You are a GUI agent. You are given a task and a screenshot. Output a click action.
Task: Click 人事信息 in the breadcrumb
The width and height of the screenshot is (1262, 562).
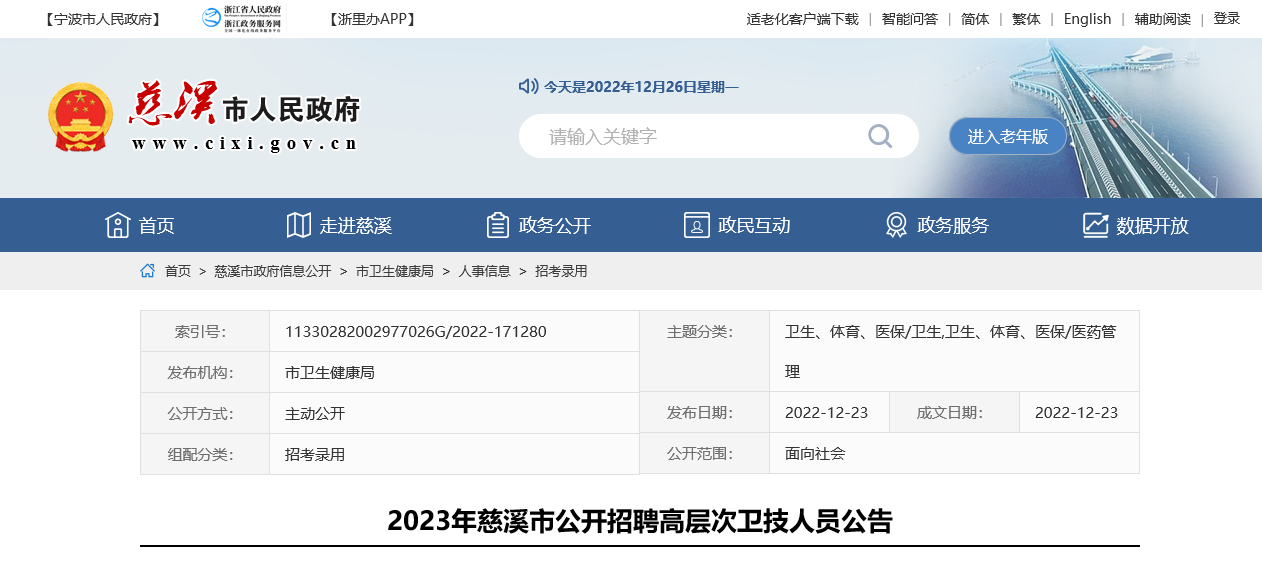[x=484, y=271]
